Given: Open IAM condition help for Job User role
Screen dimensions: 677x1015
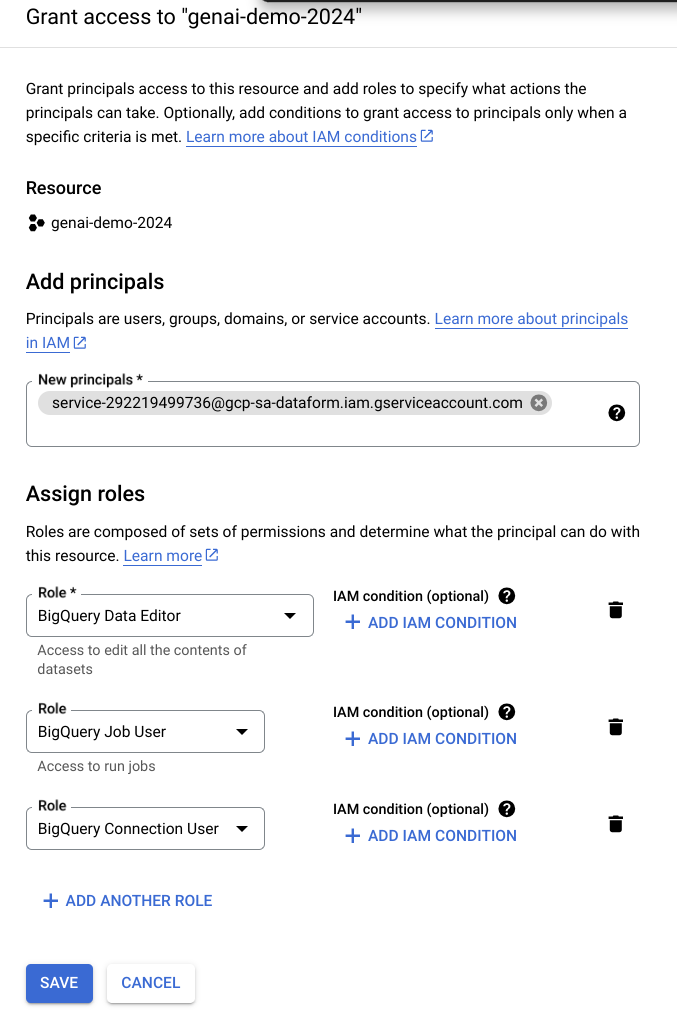Looking at the screenshot, I should click(507, 712).
